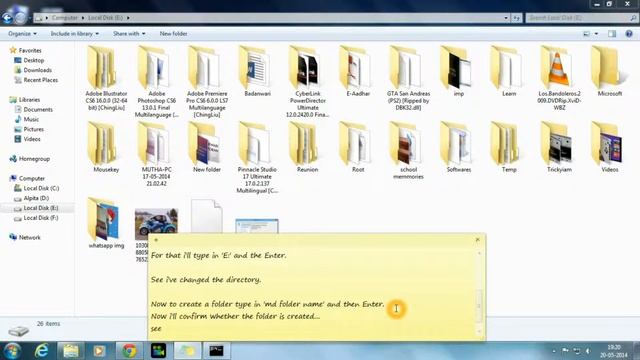Open Pictures library in sidebar
Viewport: 640px width, 360px height.
[x=33, y=129]
